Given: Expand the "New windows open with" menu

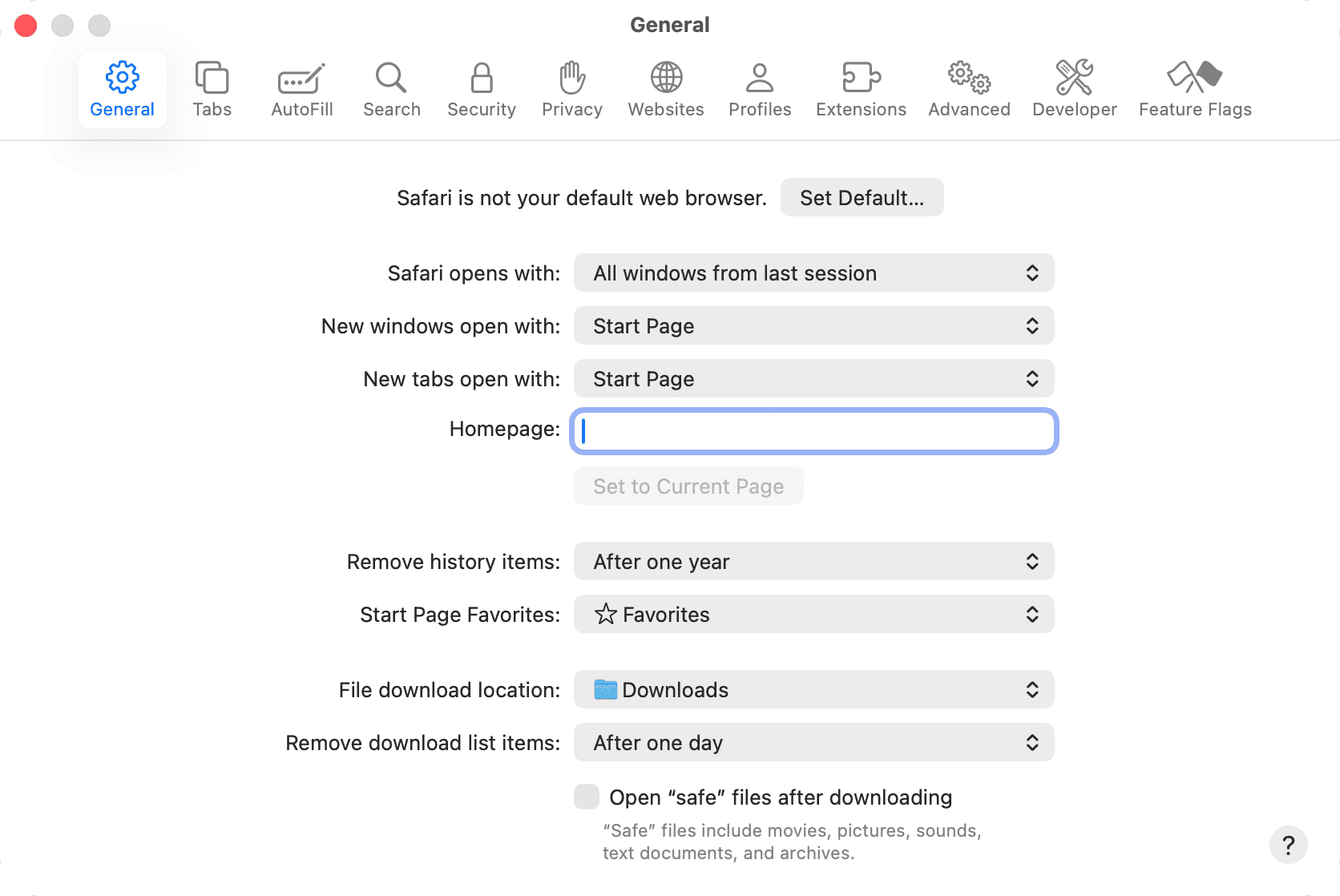Looking at the screenshot, I should (813, 326).
